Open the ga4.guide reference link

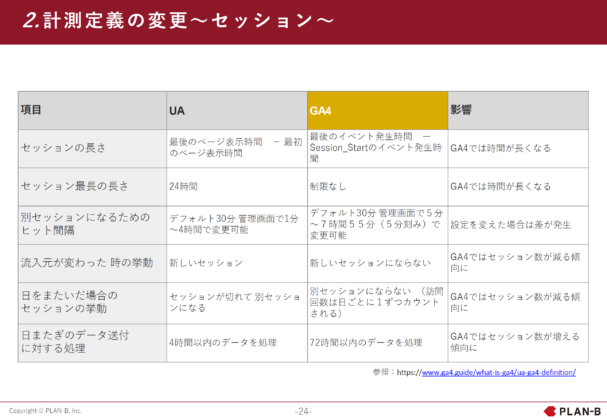click(498, 372)
